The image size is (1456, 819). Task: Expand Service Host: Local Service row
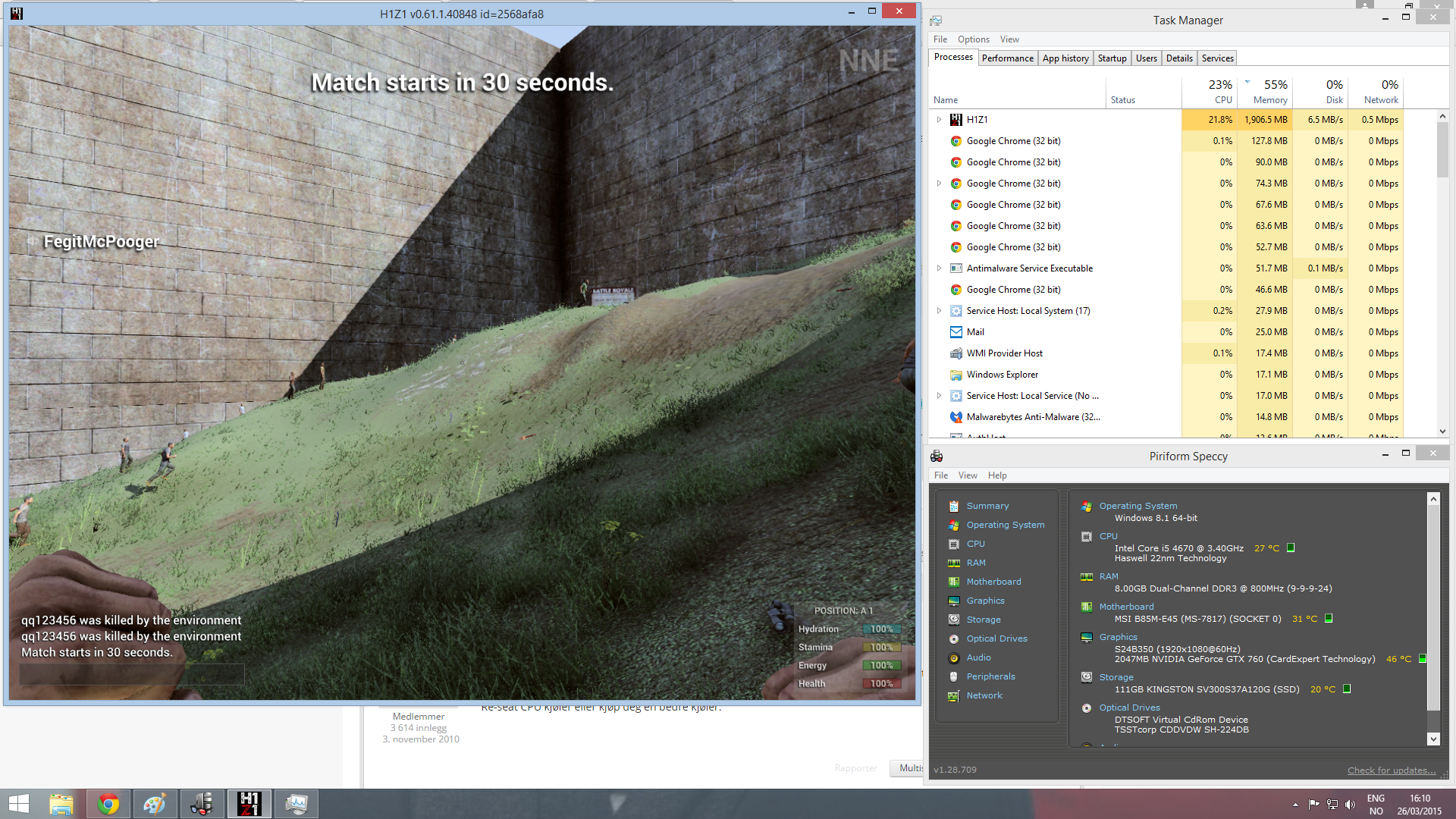(x=939, y=396)
